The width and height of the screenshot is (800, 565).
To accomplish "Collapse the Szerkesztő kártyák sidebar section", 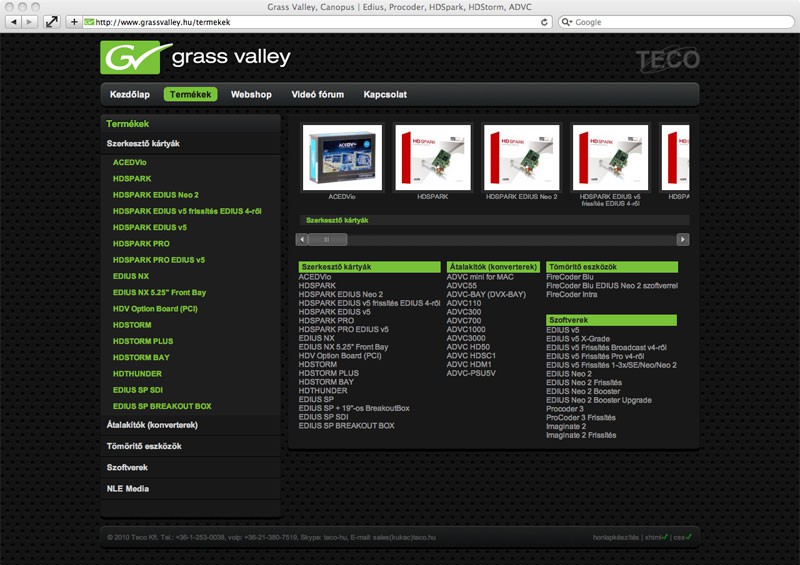I will 143,144.
